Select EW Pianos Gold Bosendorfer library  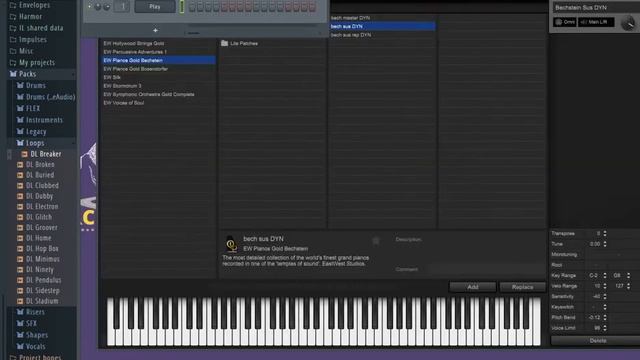(158, 69)
